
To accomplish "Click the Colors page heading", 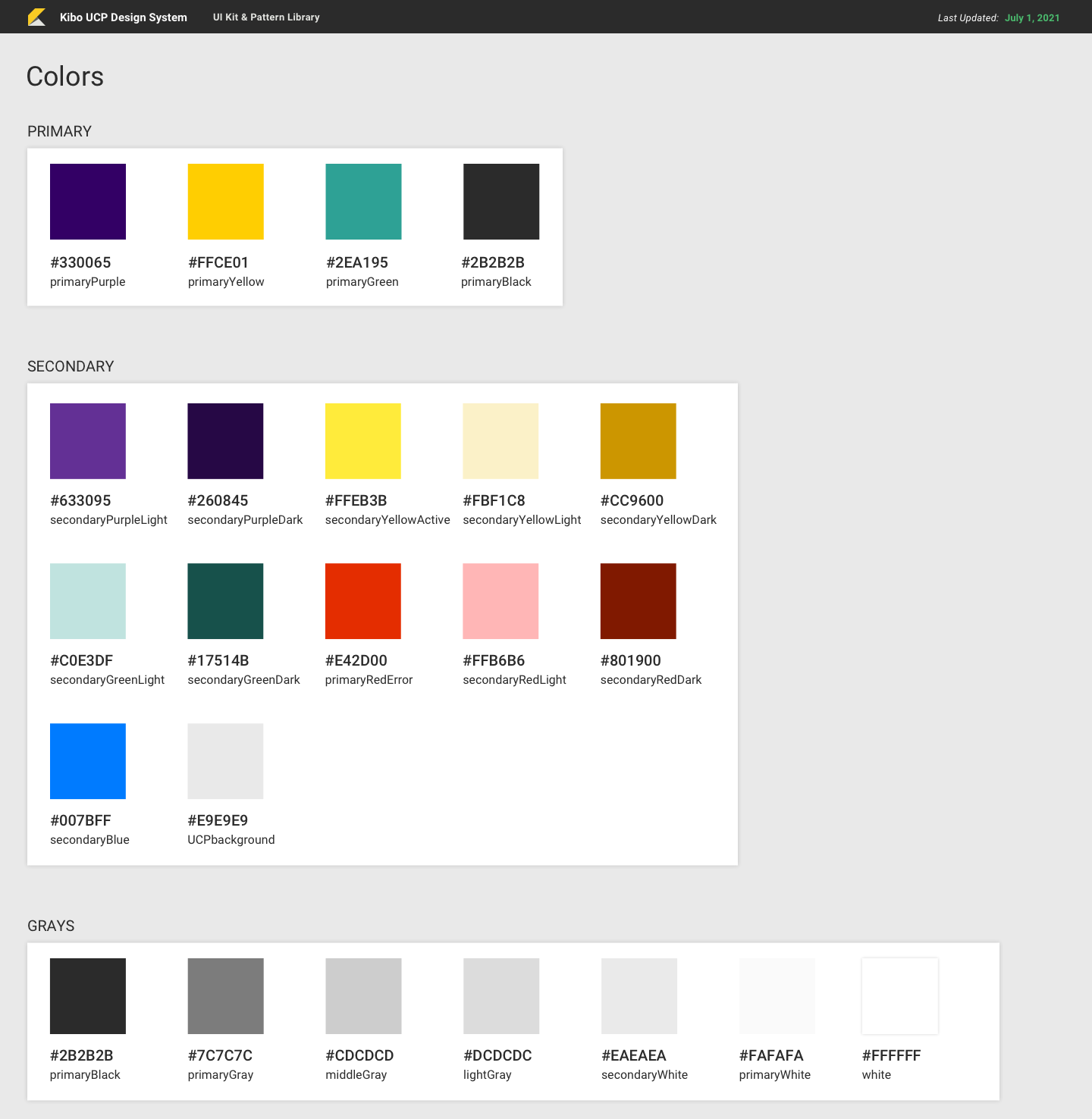I will coord(65,77).
